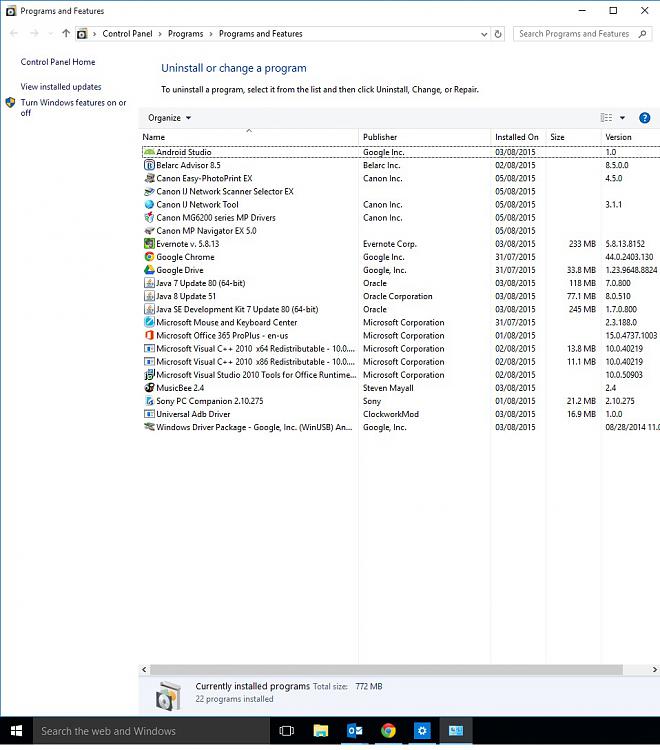
Task: Open File Explorer from the taskbar
Action: (x=321, y=731)
